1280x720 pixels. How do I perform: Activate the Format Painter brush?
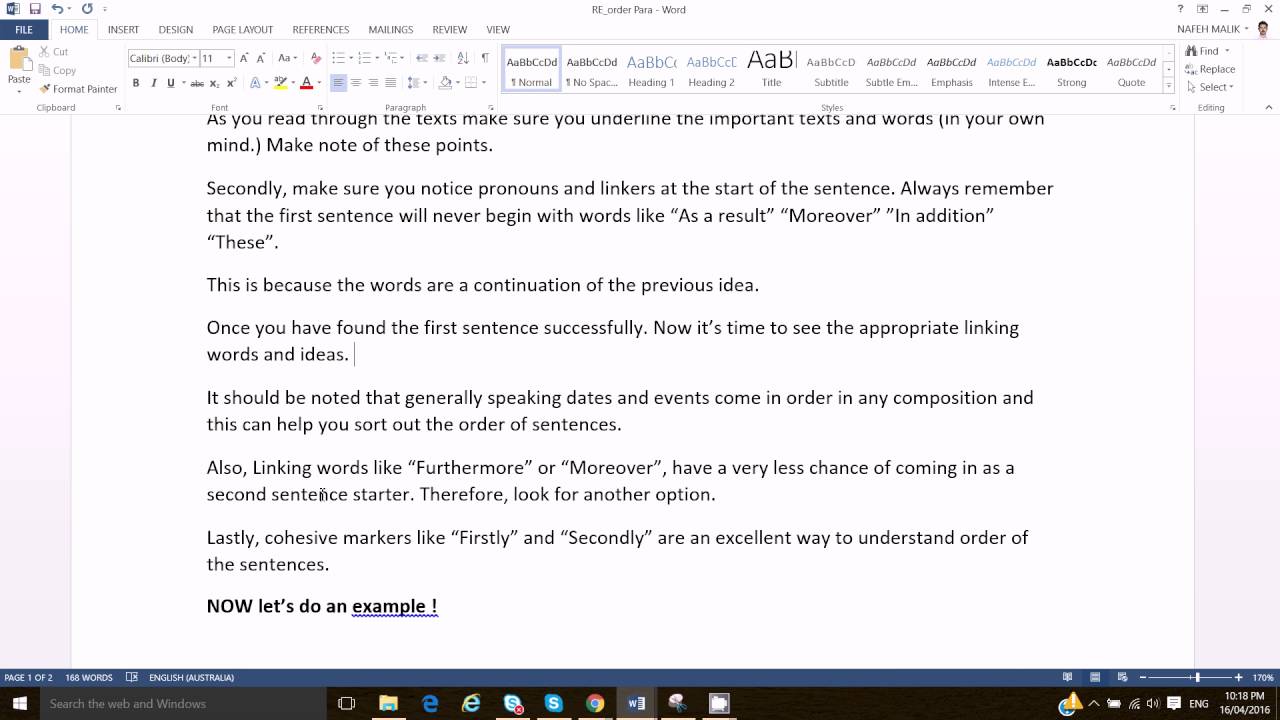pos(78,89)
